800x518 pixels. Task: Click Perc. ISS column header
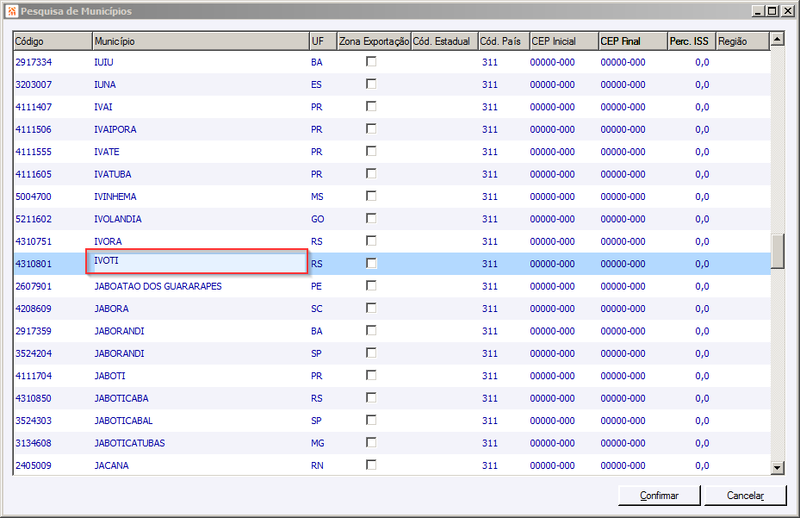coord(691,41)
